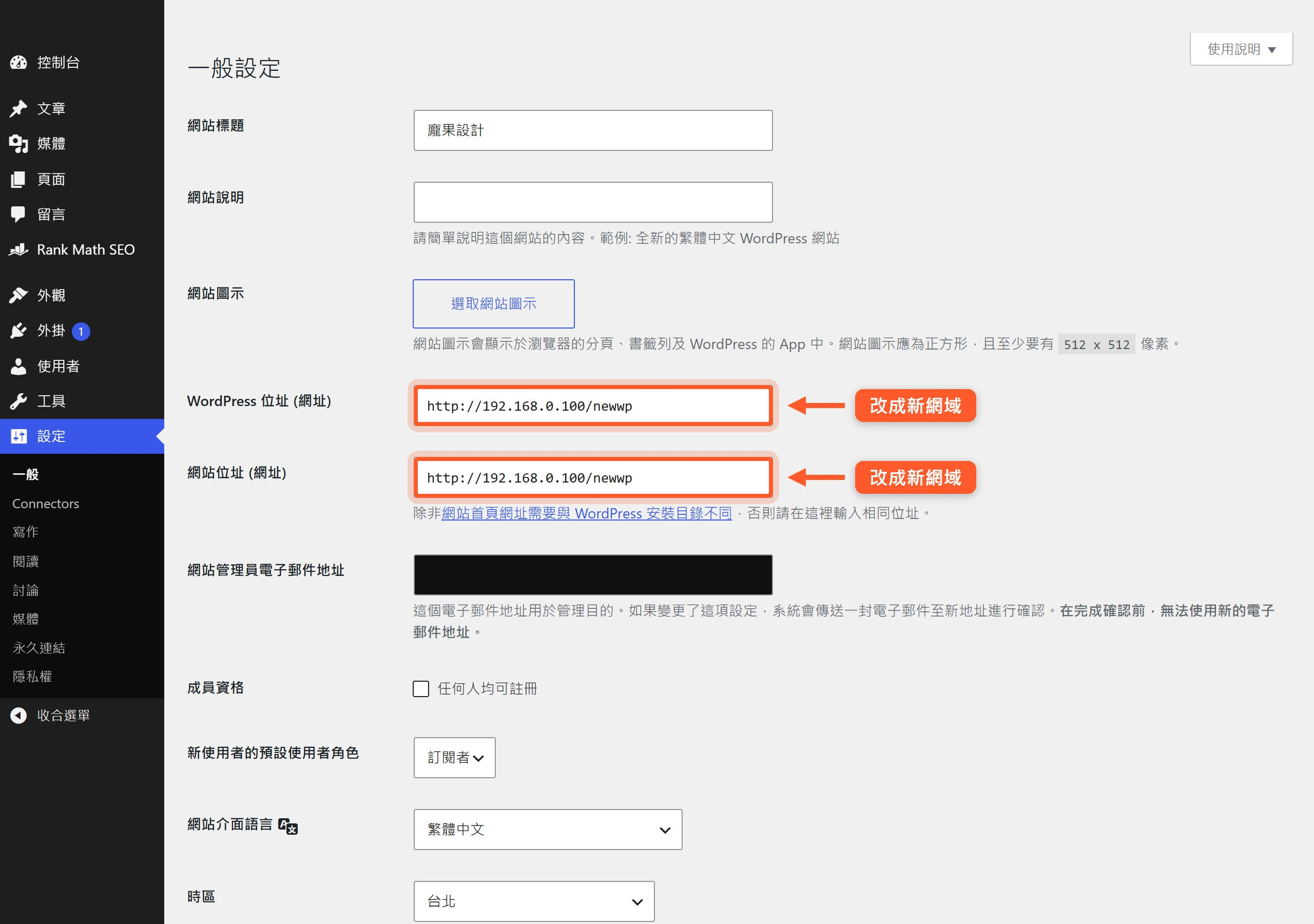This screenshot has height=924, width=1314.
Task: Click the 使用者 user icon
Action: point(18,367)
